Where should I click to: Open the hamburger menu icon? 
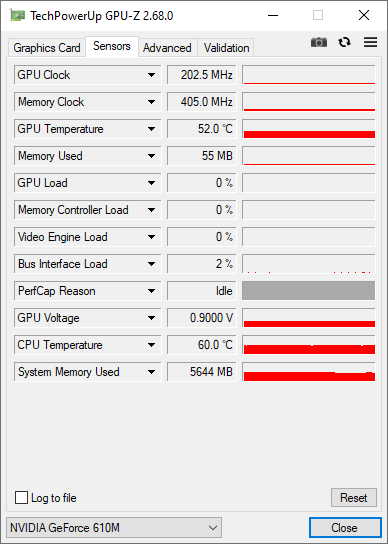(370, 42)
